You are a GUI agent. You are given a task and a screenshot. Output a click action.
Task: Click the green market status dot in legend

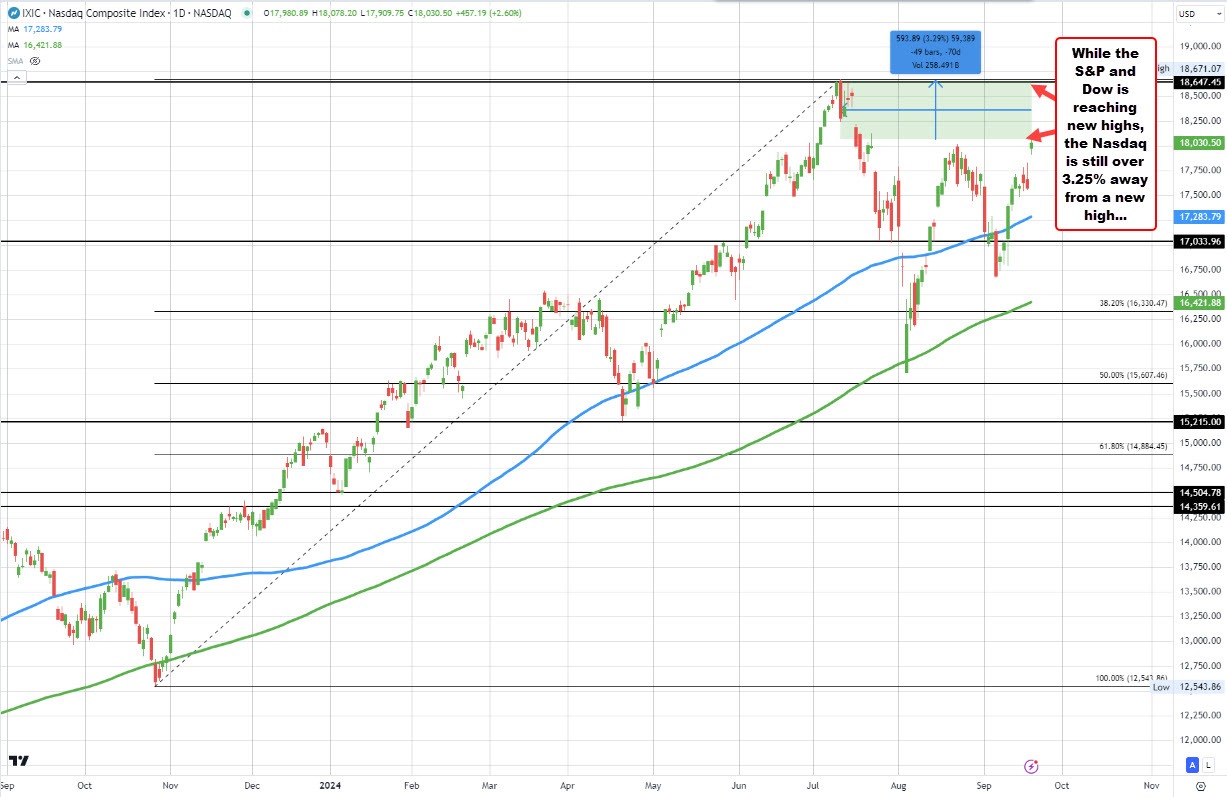pos(247,13)
